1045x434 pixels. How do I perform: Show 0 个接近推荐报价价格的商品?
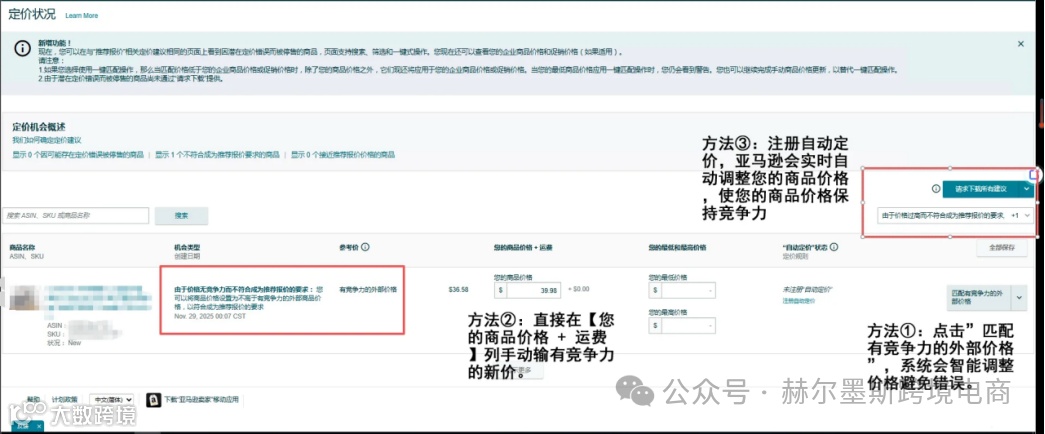(x=343, y=155)
